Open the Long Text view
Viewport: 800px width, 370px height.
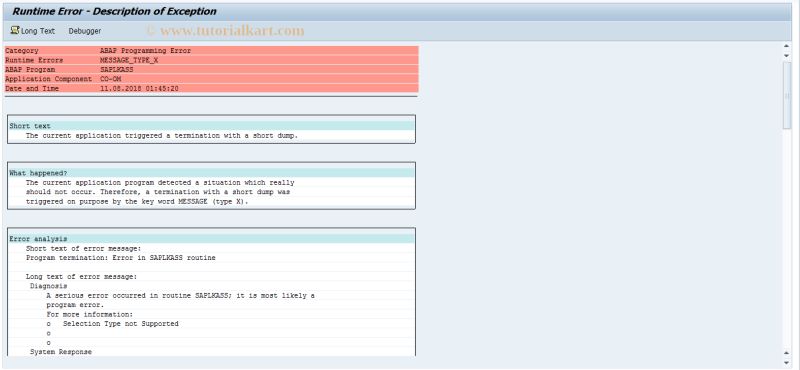pyautogui.click(x=38, y=31)
